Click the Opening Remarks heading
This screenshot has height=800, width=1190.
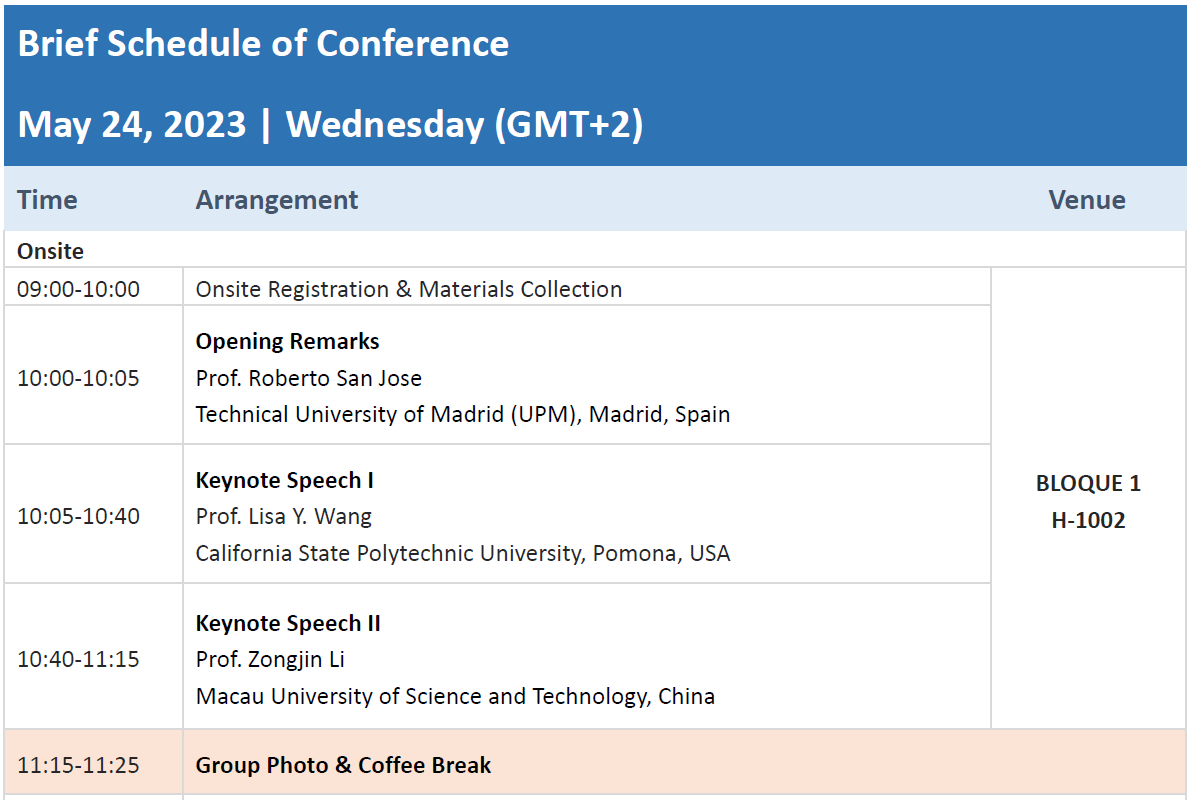[288, 341]
